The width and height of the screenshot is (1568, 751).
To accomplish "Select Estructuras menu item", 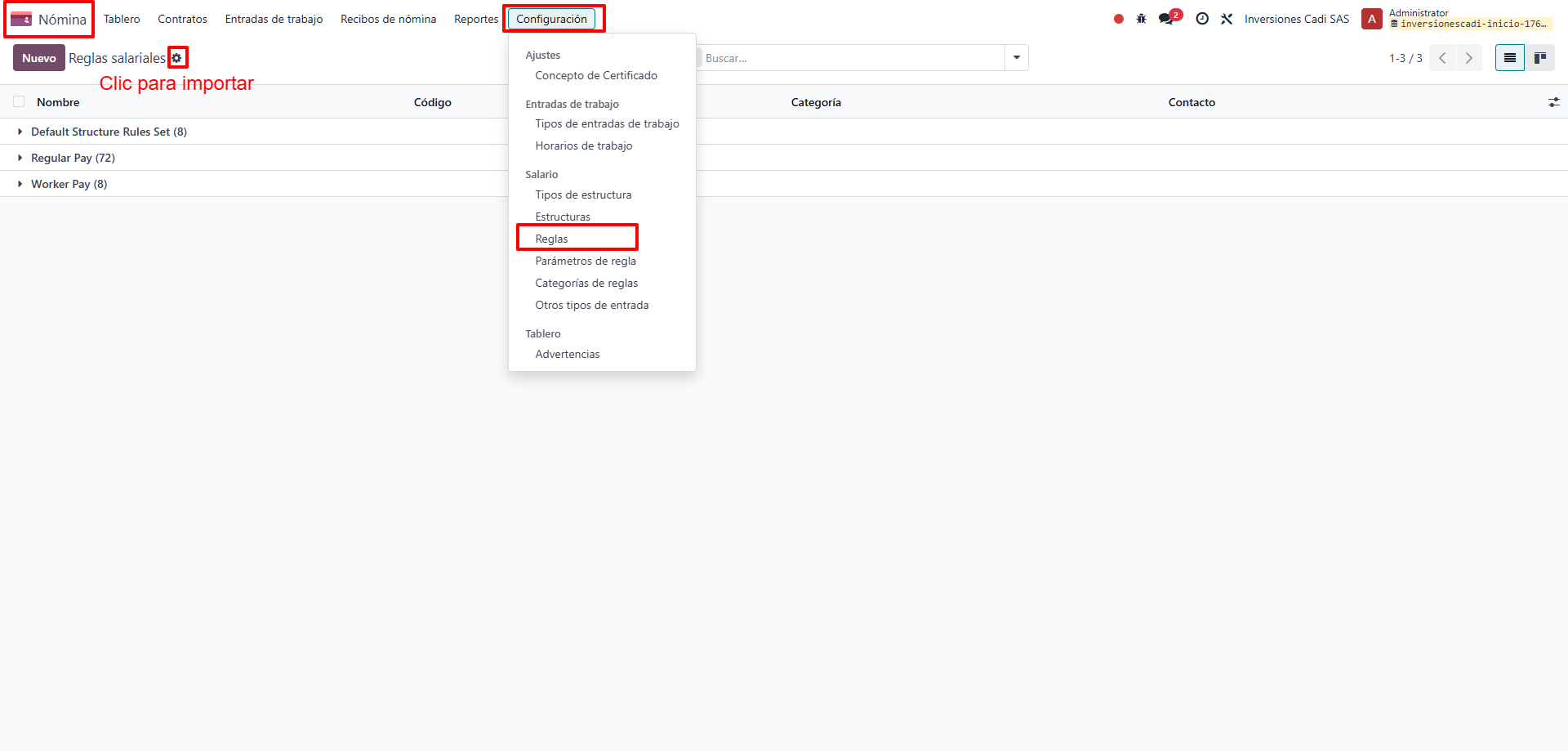I will click(x=563, y=217).
